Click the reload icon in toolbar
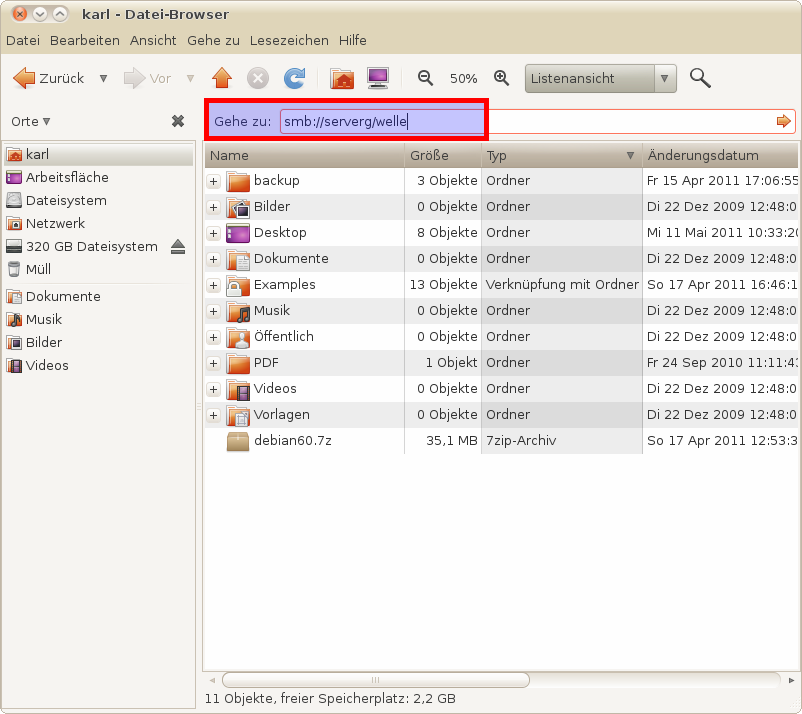802x714 pixels. [x=294, y=78]
